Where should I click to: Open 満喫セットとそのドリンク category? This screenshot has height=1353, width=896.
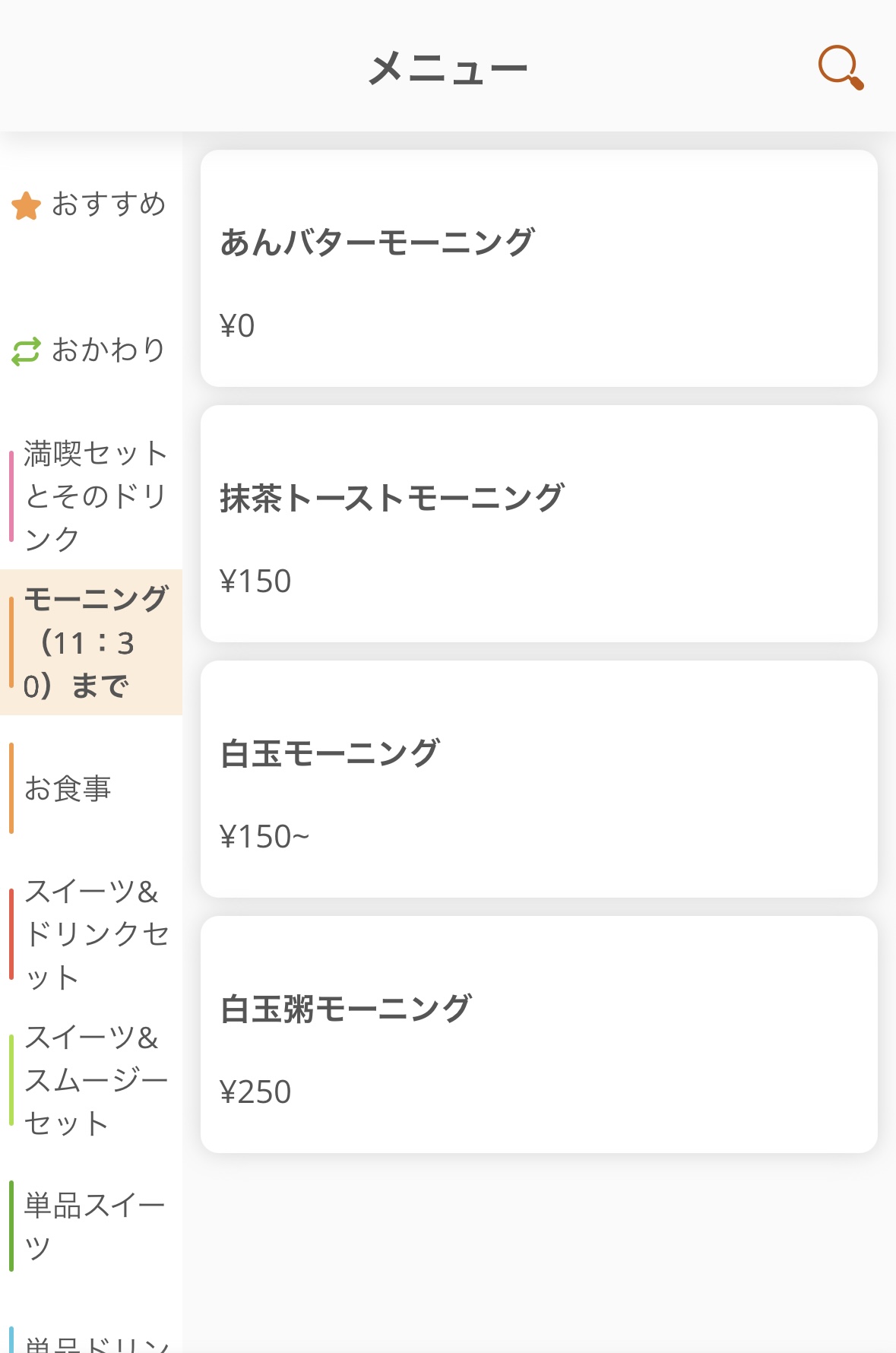click(x=91, y=496)
